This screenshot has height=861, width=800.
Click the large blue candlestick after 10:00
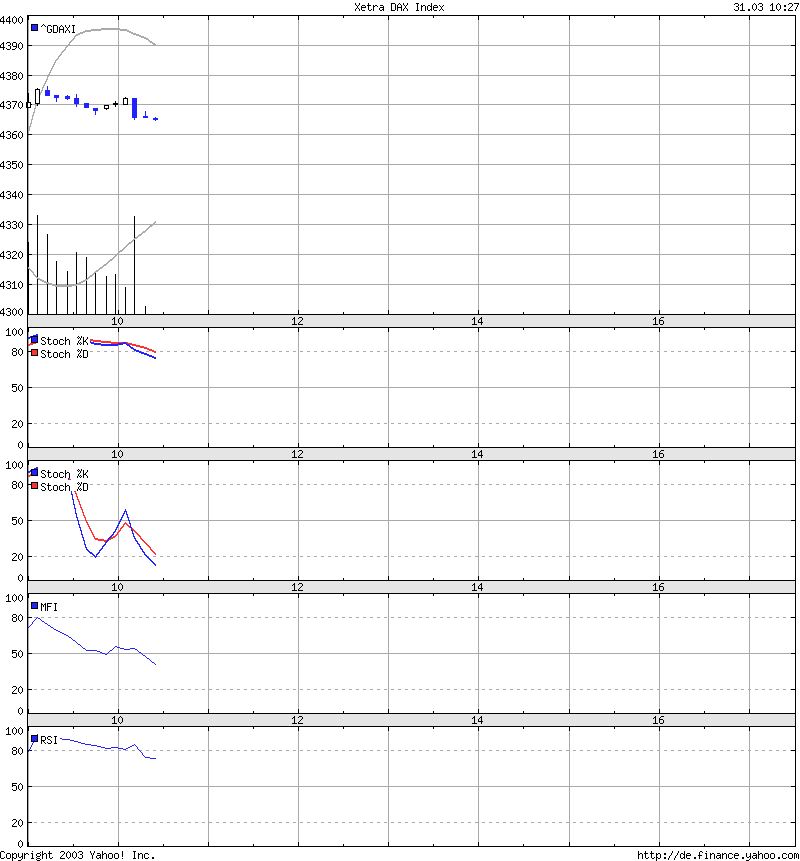tap(135, 108)
